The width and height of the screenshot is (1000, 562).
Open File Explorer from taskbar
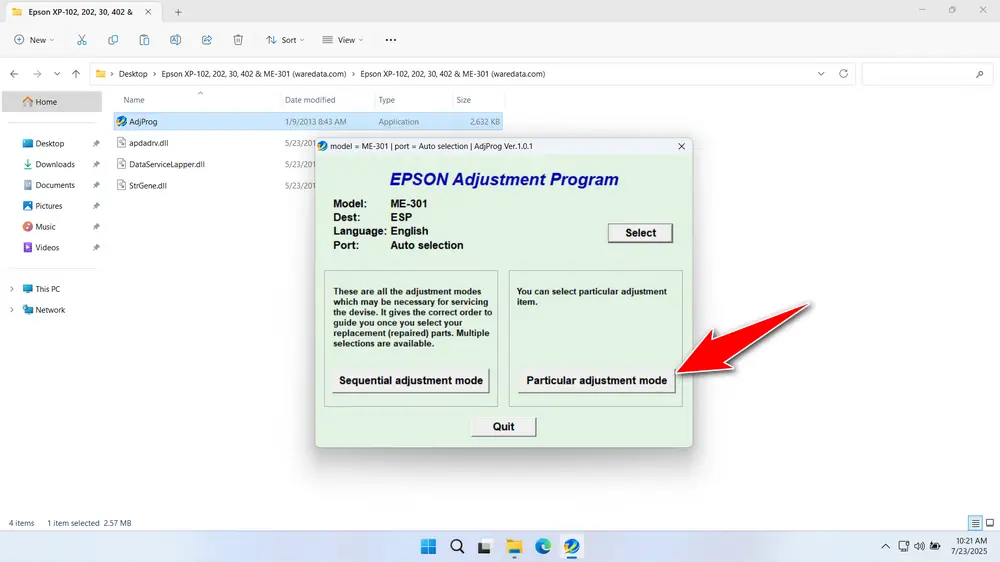(514, 547)
